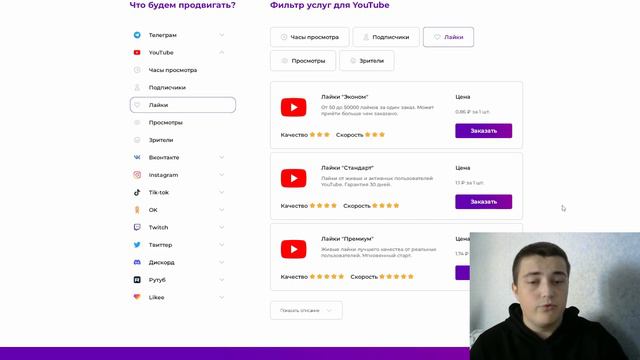Viewport: 640px width, 360px height.
Task: Expand the Телеграм chevron
Action: coord(222,35)
